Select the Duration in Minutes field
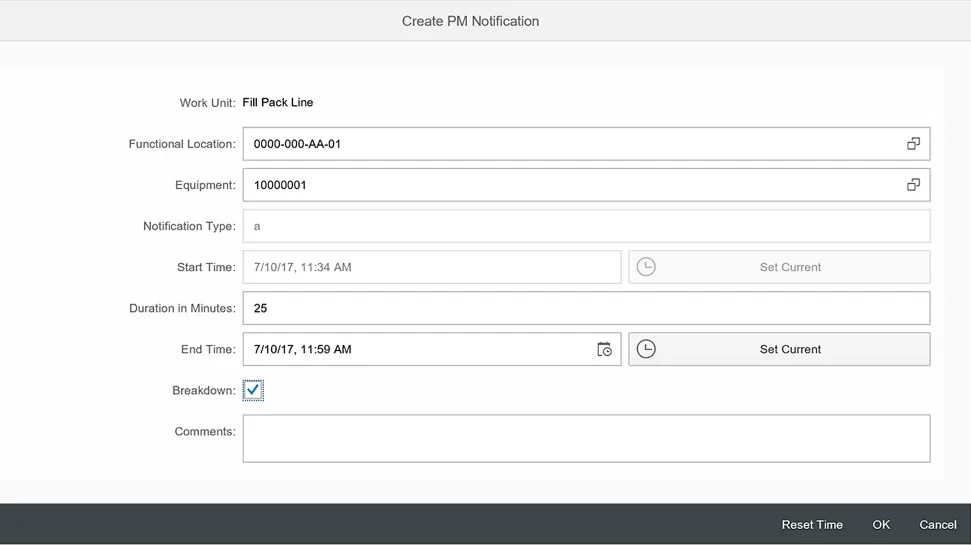Screen dimensions: 971x545 point(585,308)
